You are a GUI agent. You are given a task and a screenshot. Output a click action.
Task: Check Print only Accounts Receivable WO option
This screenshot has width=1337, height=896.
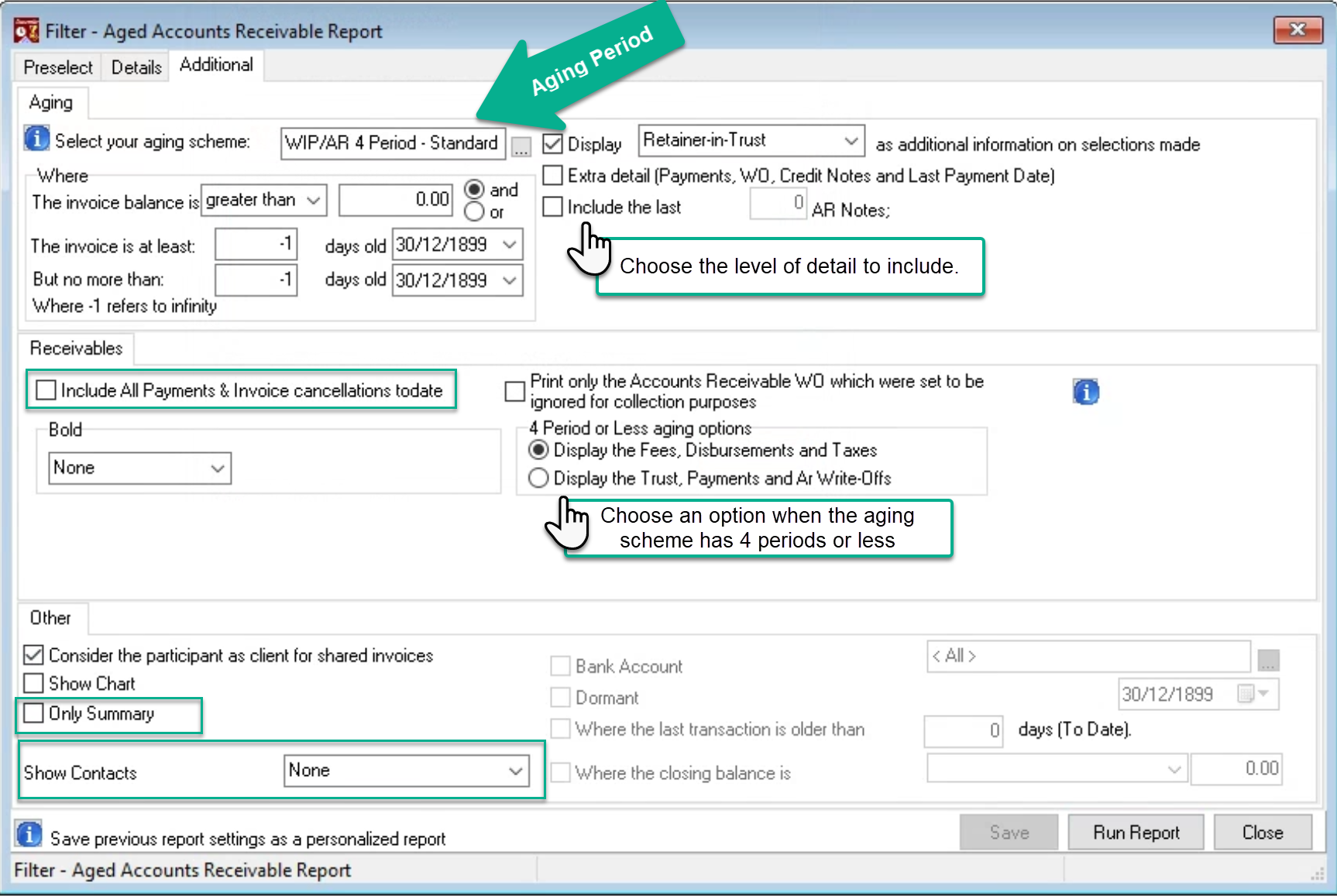coord(514,392)
